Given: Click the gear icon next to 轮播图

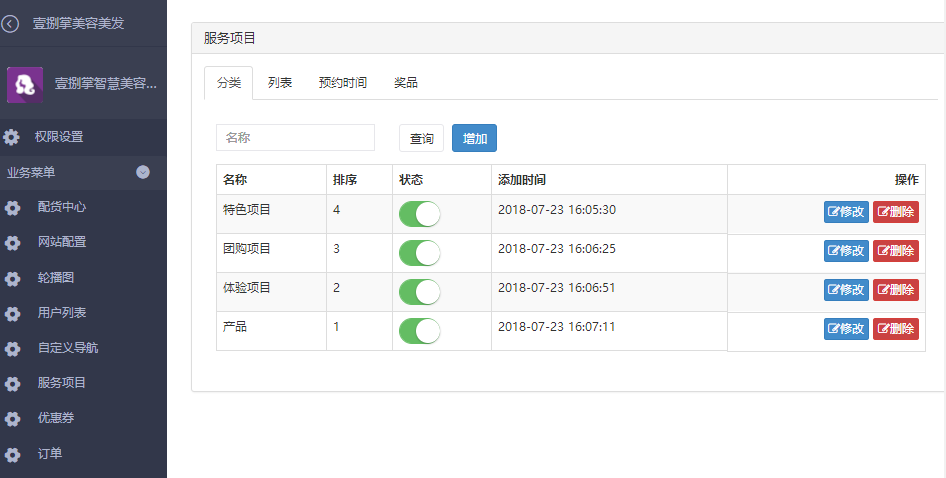Looking at the screenshot, I should [x=13, y=279].
